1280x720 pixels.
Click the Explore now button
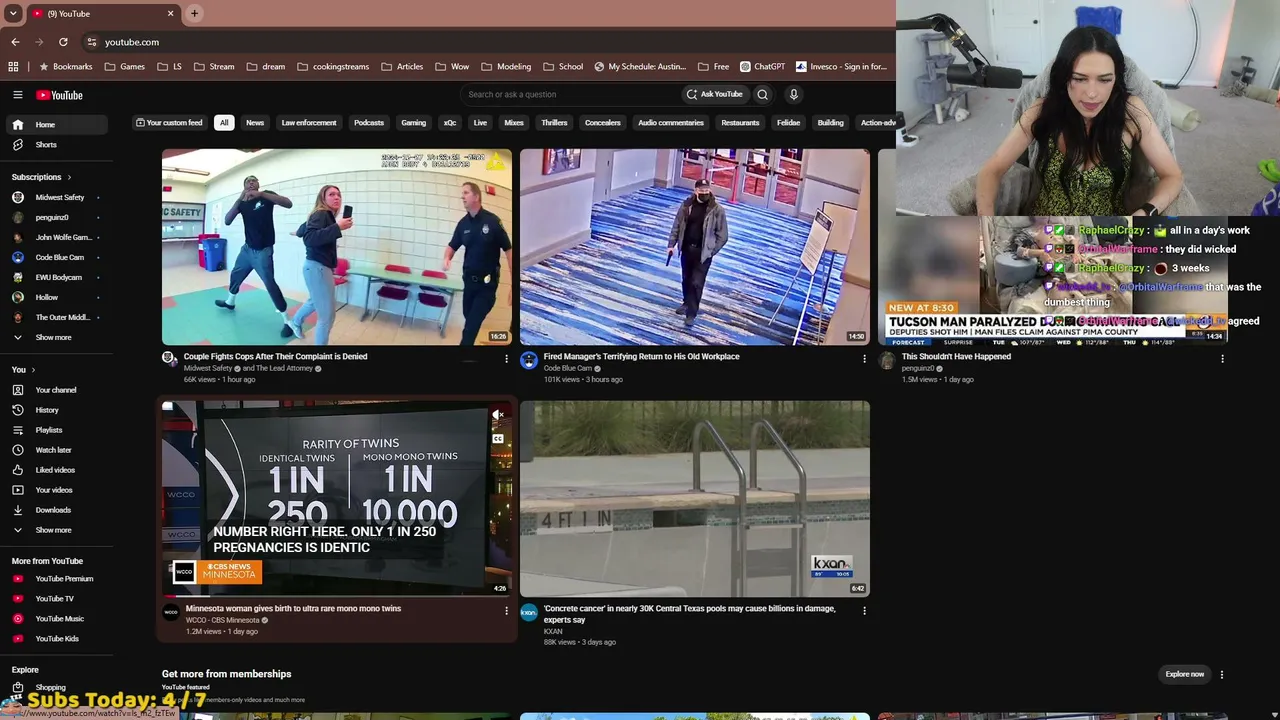[x=1185, y=674]
